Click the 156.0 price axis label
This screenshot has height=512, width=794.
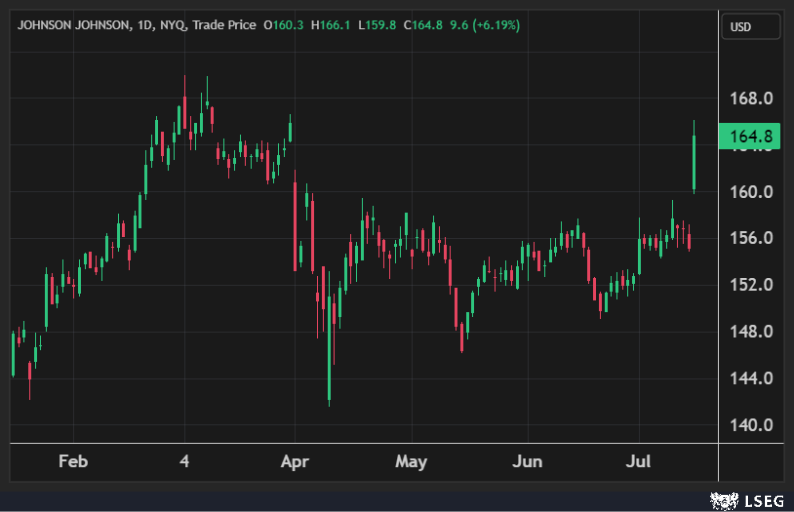pos(751,238)
